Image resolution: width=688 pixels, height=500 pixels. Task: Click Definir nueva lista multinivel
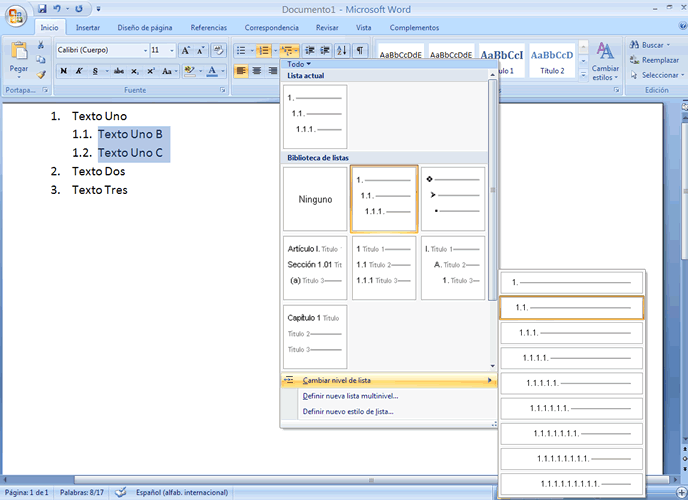(x=350, y=395)
